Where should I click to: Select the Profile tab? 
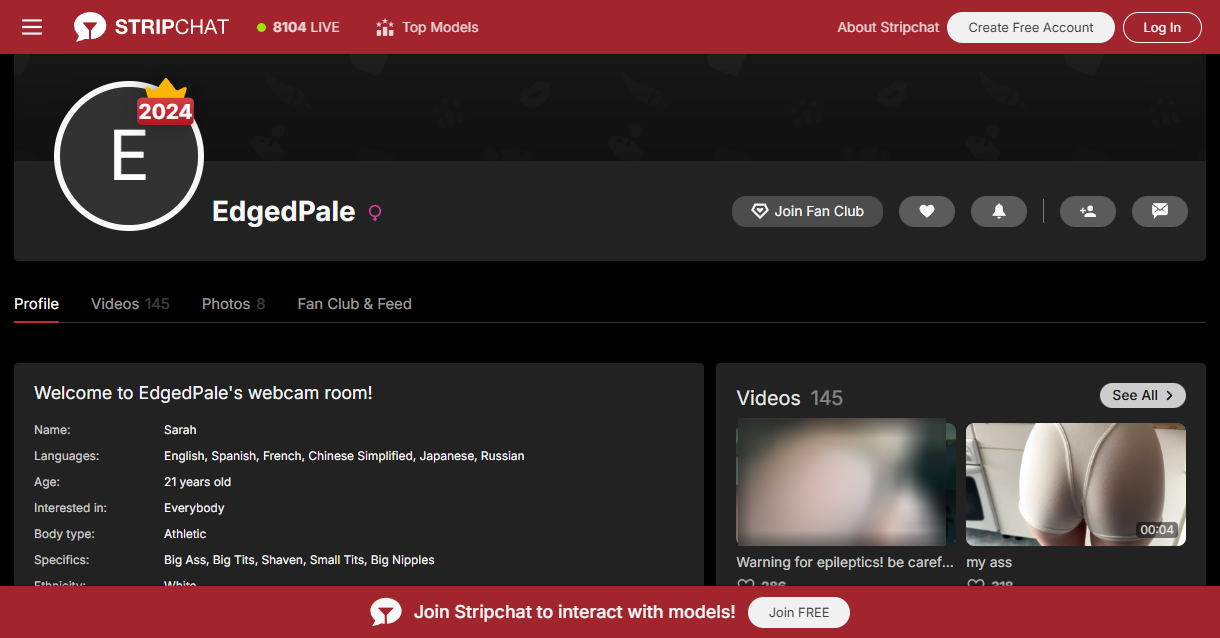[37, 304]
